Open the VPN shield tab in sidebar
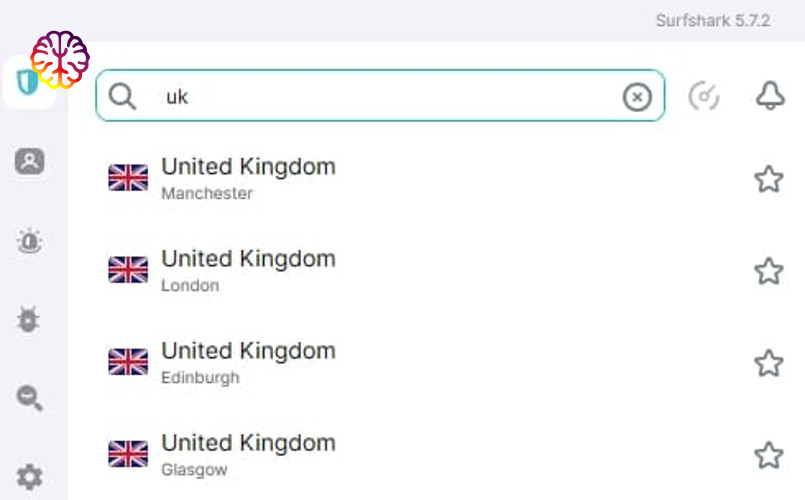The height and width of the screenshot is (500, 805). click(x=26, y=82)
